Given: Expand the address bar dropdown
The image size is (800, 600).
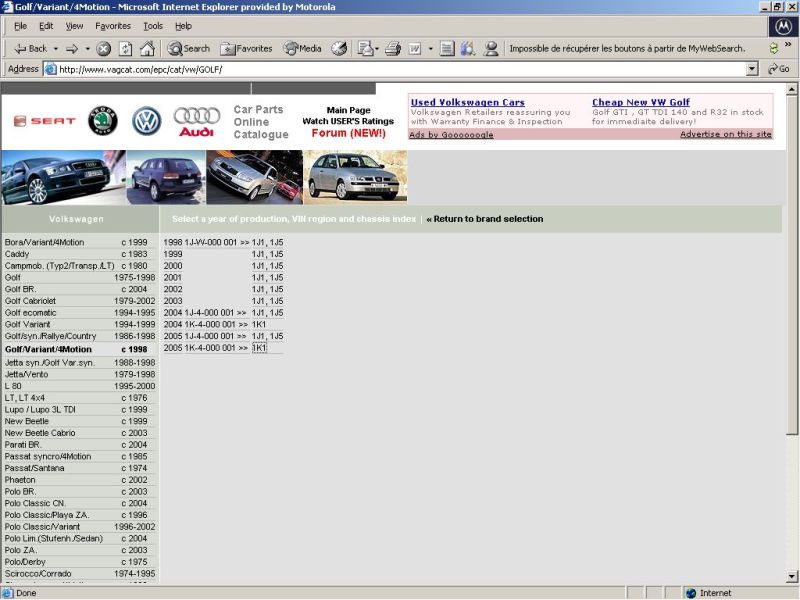Looking at the screenshot, I should [x=752, y=69].
